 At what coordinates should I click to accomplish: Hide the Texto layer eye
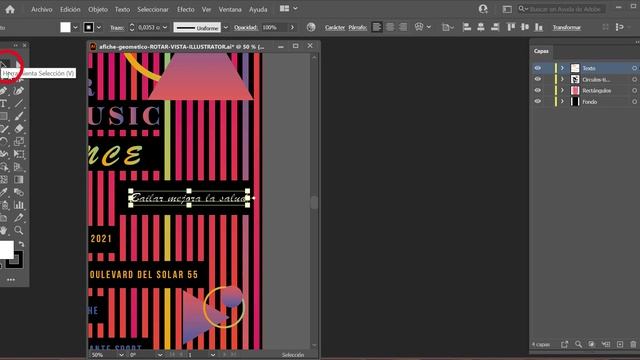coord(538,68)
